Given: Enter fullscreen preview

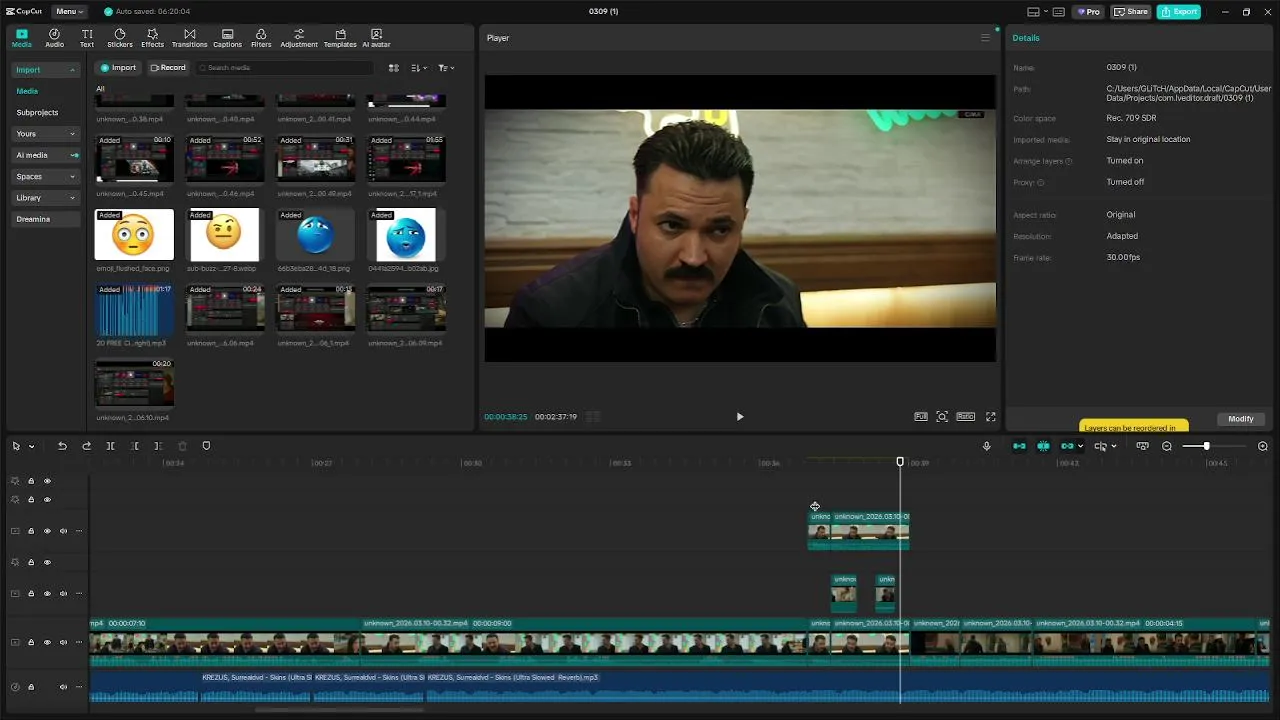Looking at the screenshot, I should click(991, 417).
